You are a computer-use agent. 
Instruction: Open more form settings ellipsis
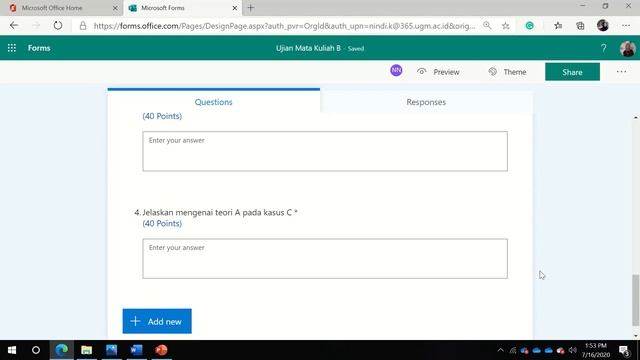[621, 72]
